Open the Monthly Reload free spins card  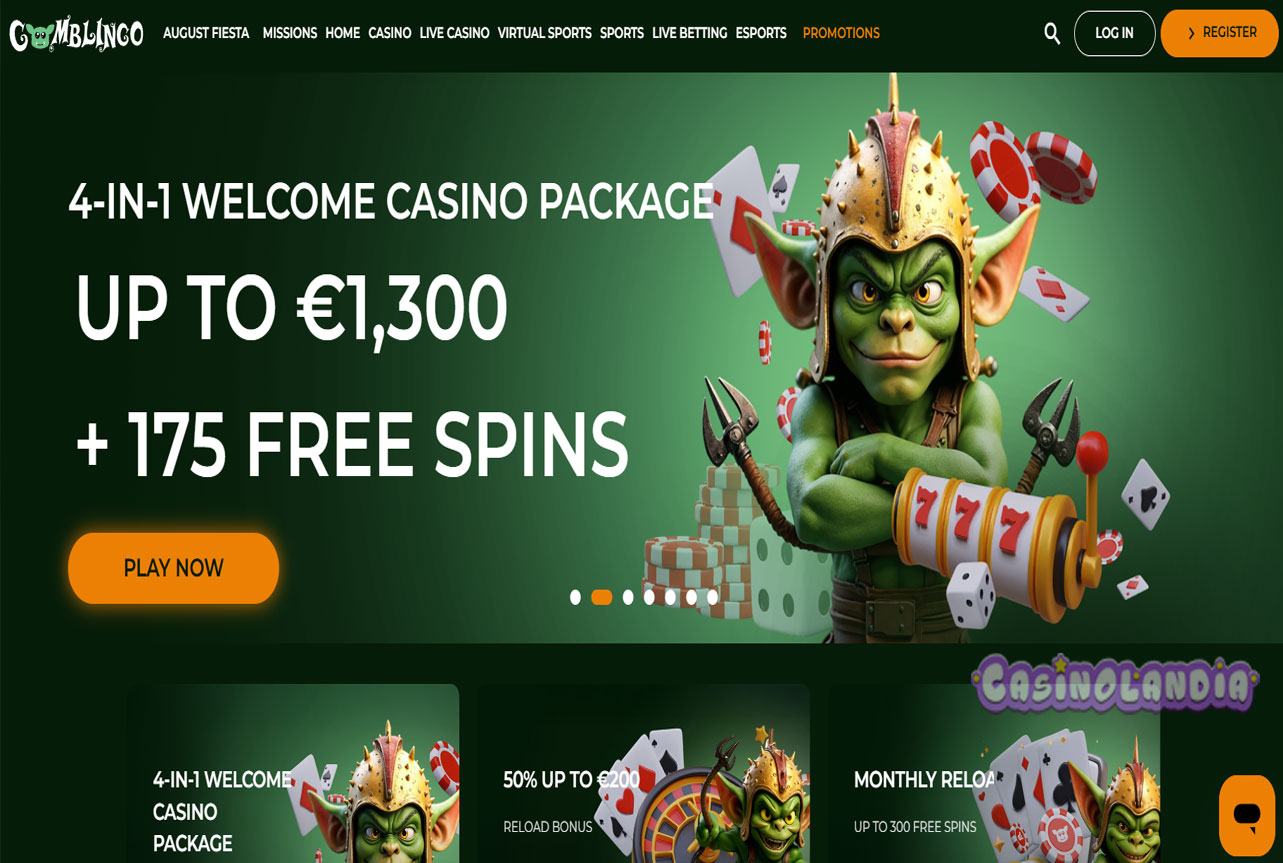[994, 773]
